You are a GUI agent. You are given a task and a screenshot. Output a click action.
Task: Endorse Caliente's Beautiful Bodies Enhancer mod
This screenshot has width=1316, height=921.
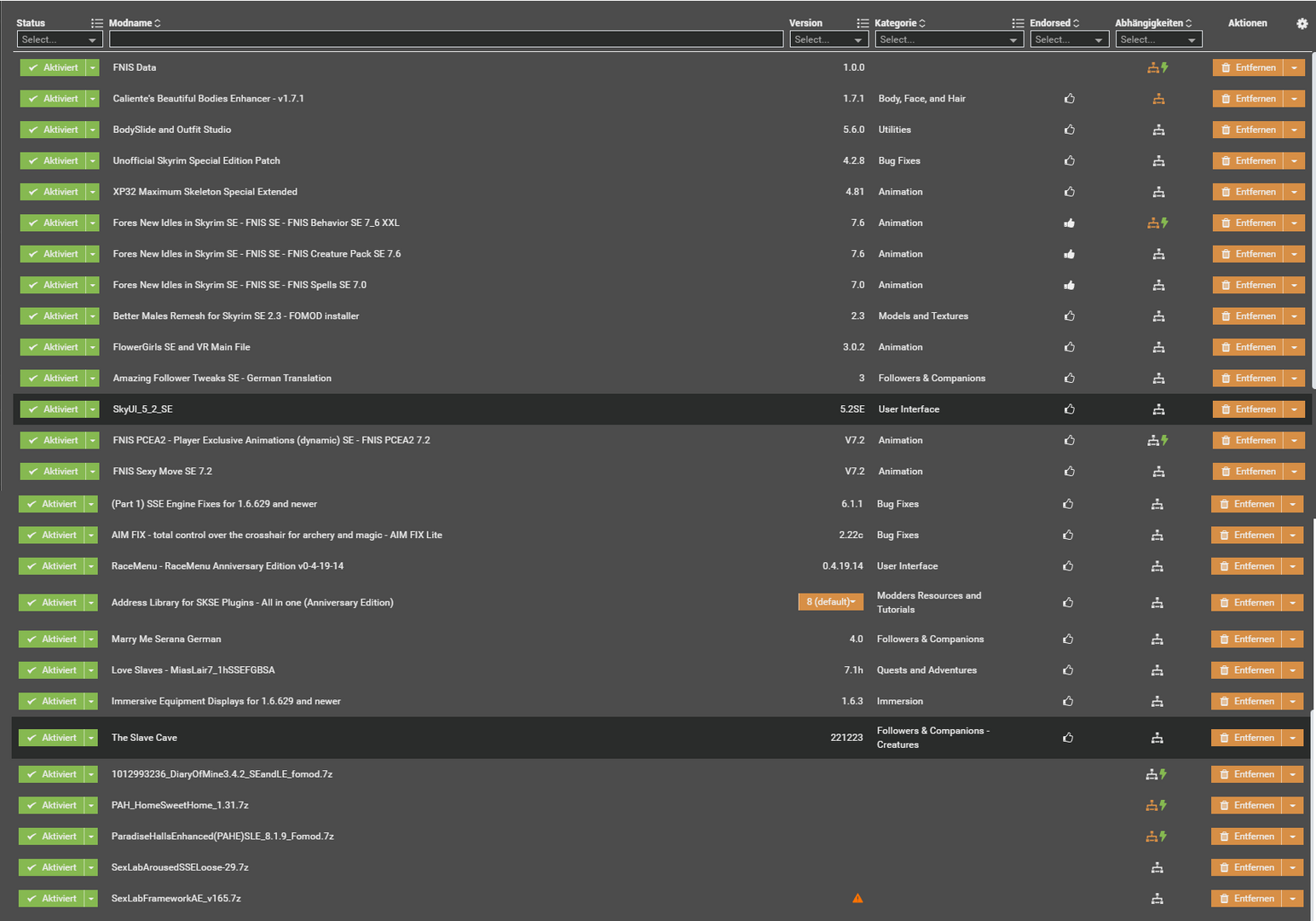1069,99
